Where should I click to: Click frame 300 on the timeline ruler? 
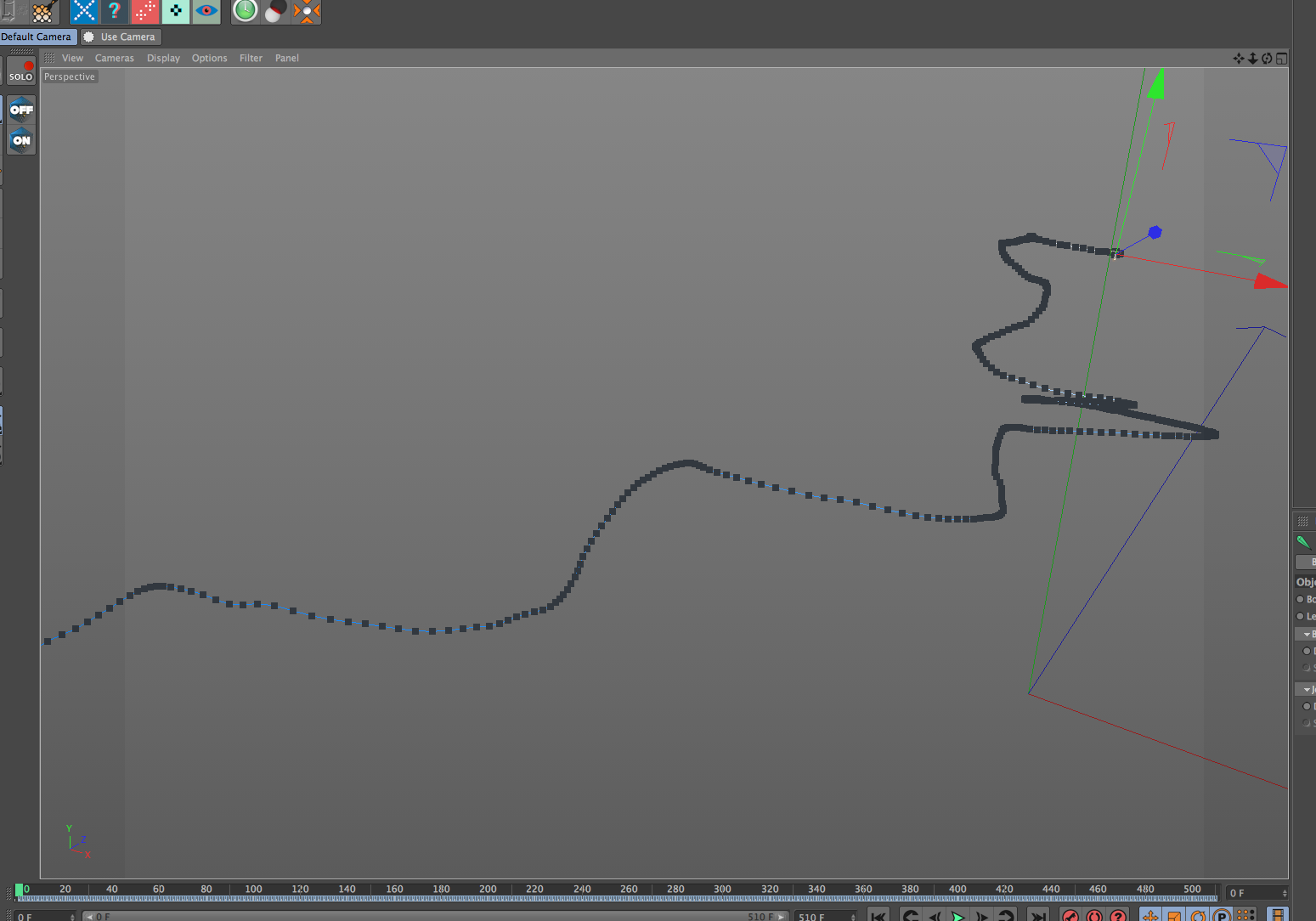pos(722,890)
